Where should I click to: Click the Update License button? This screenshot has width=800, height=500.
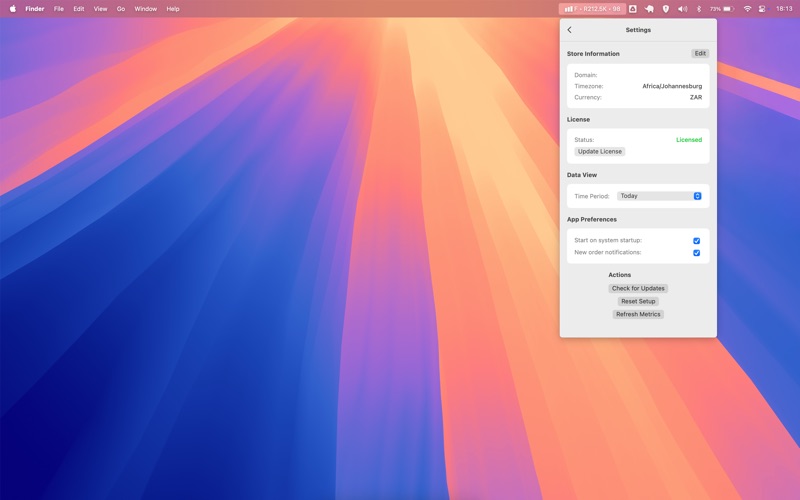click(x=599, y=152)
